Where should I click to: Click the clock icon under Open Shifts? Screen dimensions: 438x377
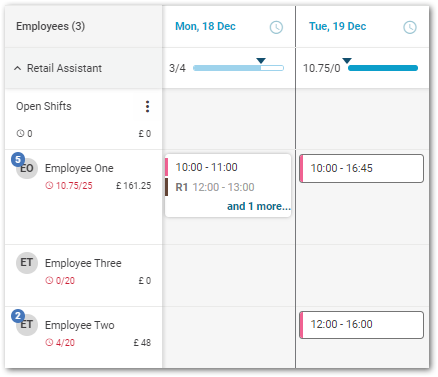click(x=20, y=133)
